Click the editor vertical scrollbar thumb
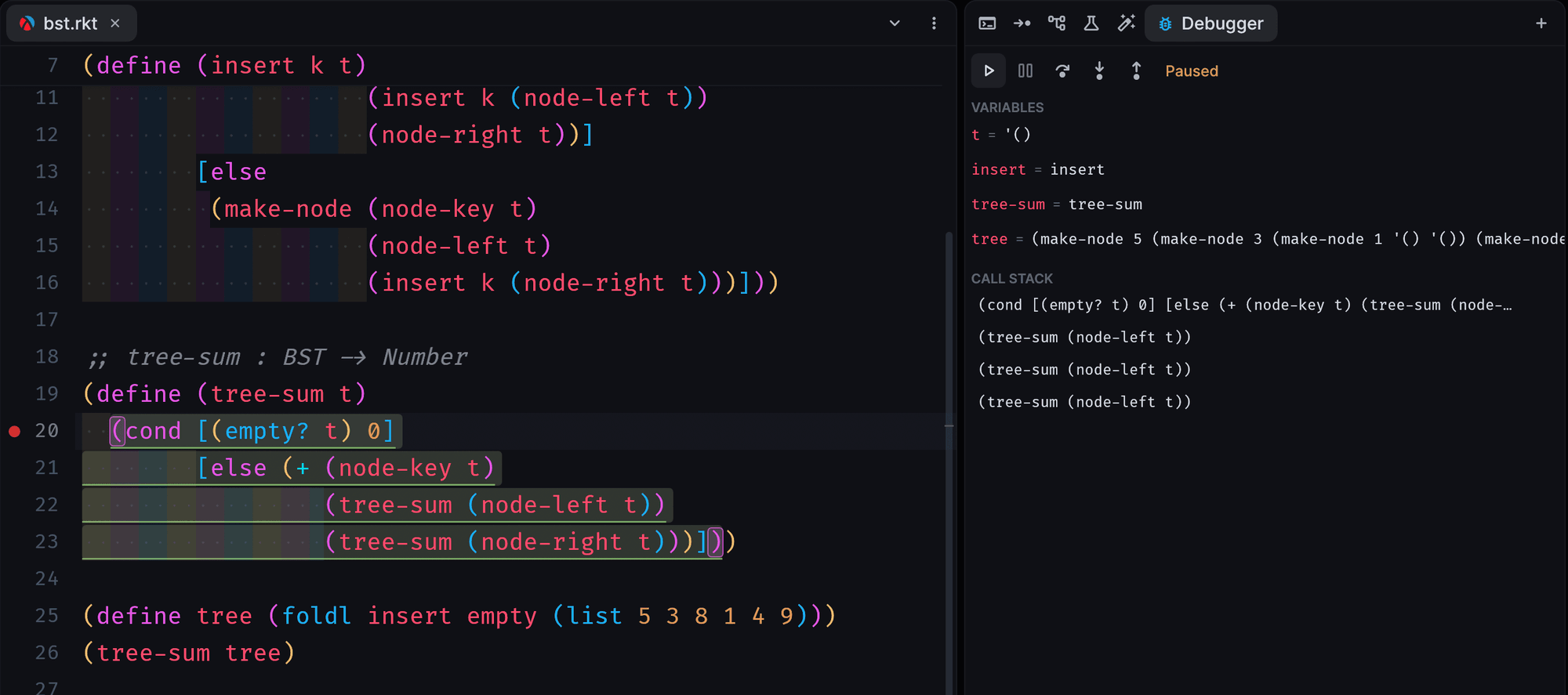1568x695 pixels. pos(949,462)
